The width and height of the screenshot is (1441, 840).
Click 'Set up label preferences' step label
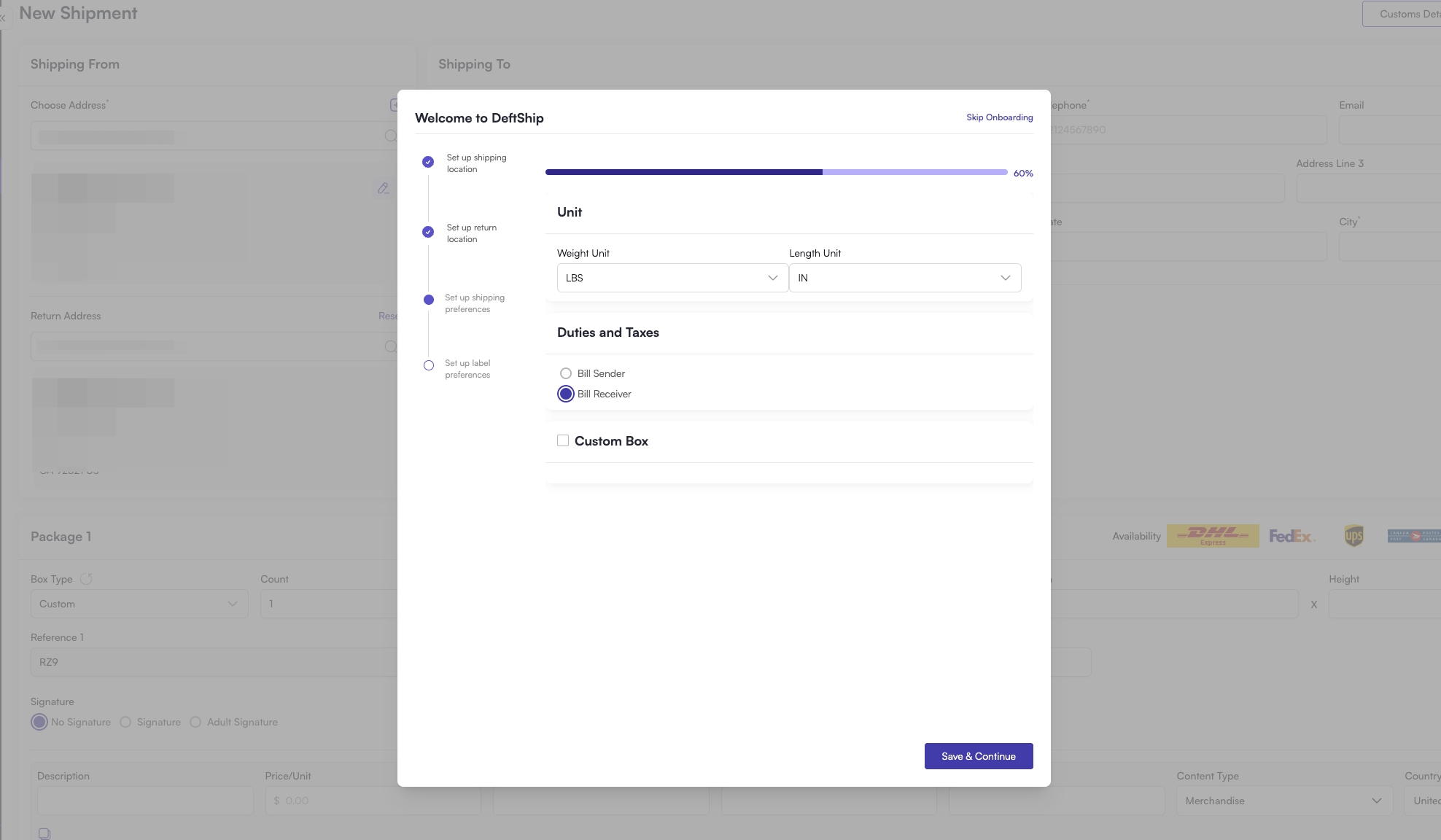(467, 369)
